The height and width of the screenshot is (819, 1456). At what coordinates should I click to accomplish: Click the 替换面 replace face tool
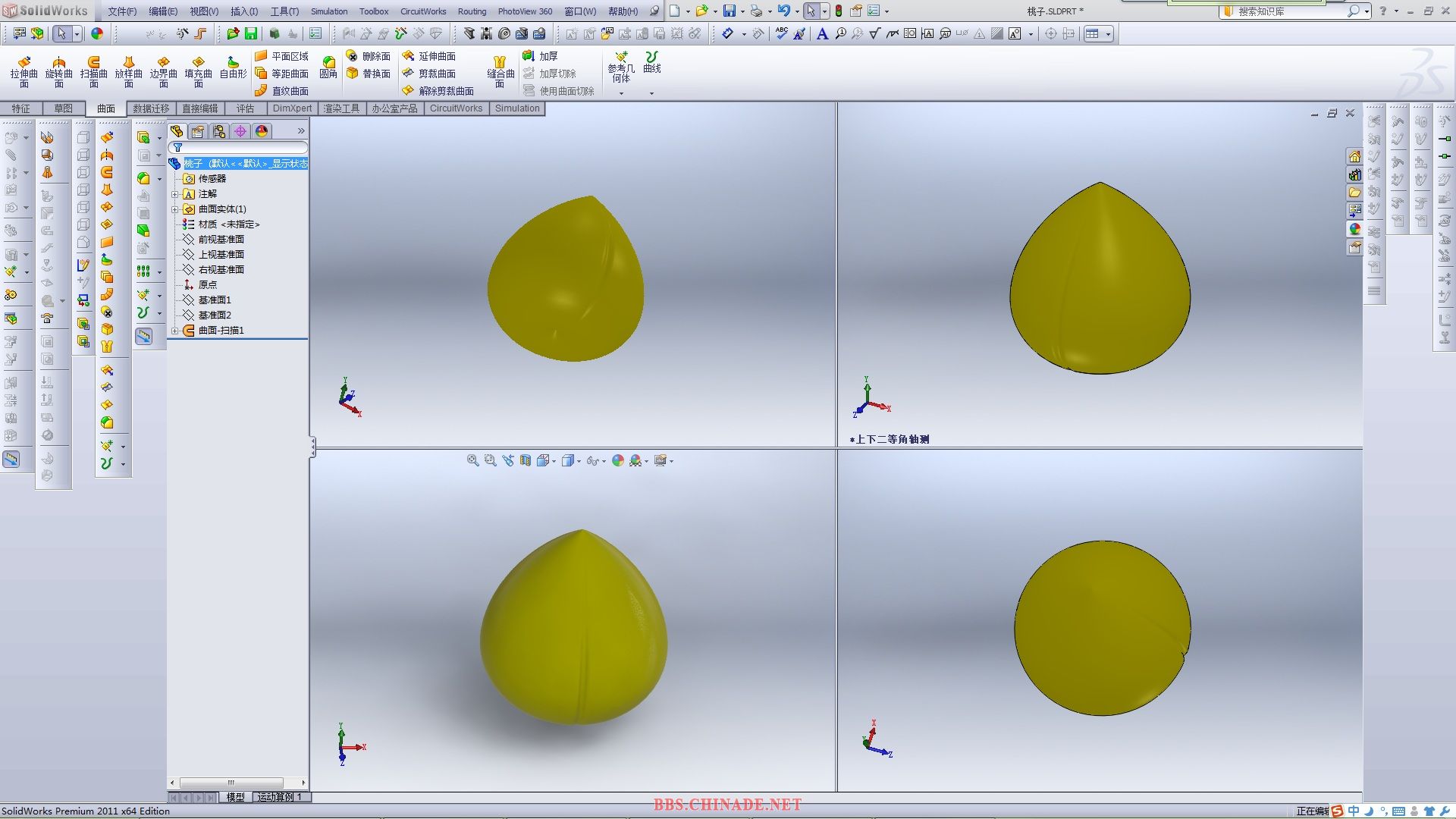click(x=368, y=74)
